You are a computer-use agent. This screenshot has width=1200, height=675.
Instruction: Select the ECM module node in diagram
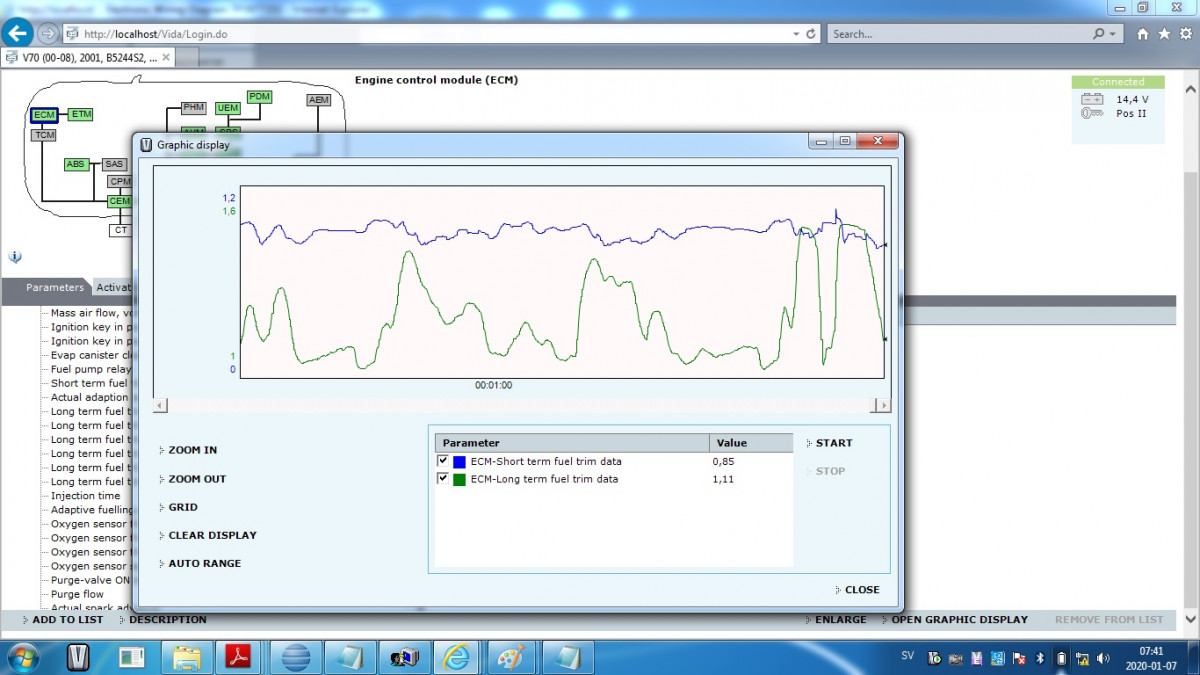pyautogui.click(x=44, y=115)
